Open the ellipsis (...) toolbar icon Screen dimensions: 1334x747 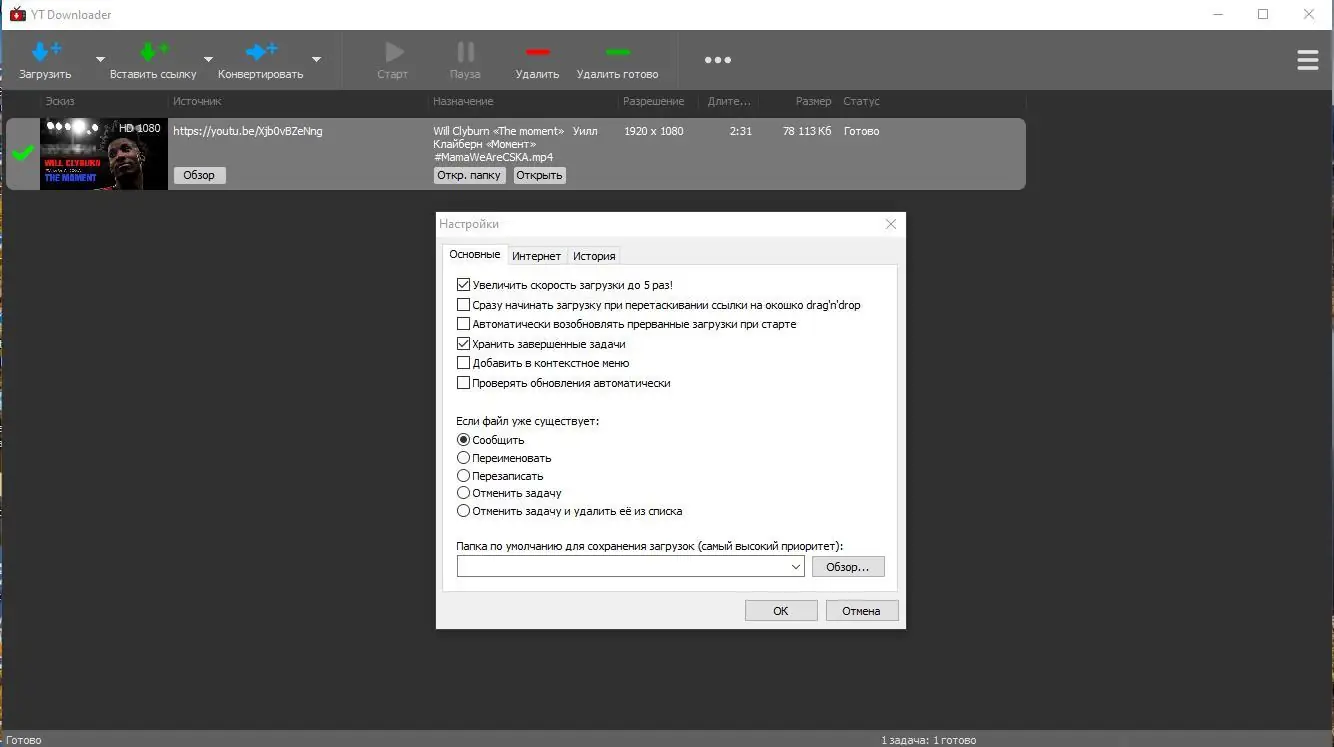(x=718, y=60)
